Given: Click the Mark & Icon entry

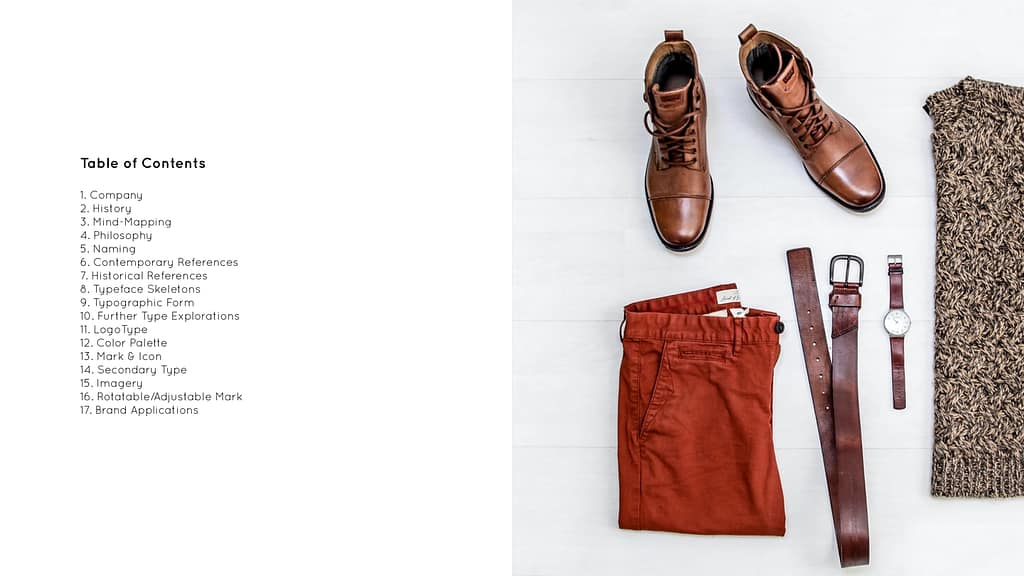Looking at the screenshot, I should [121, 356].
